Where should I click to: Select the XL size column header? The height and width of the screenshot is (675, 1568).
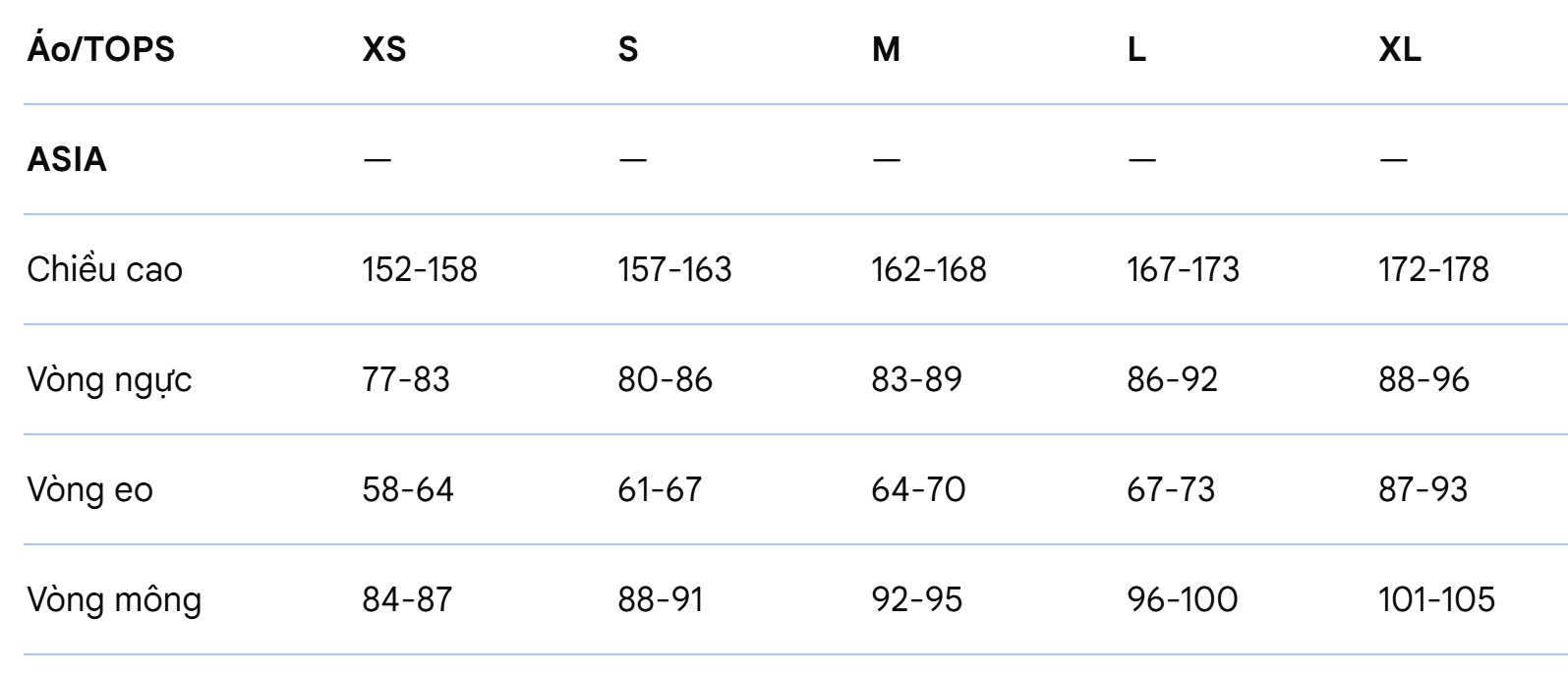point(1400,50)
